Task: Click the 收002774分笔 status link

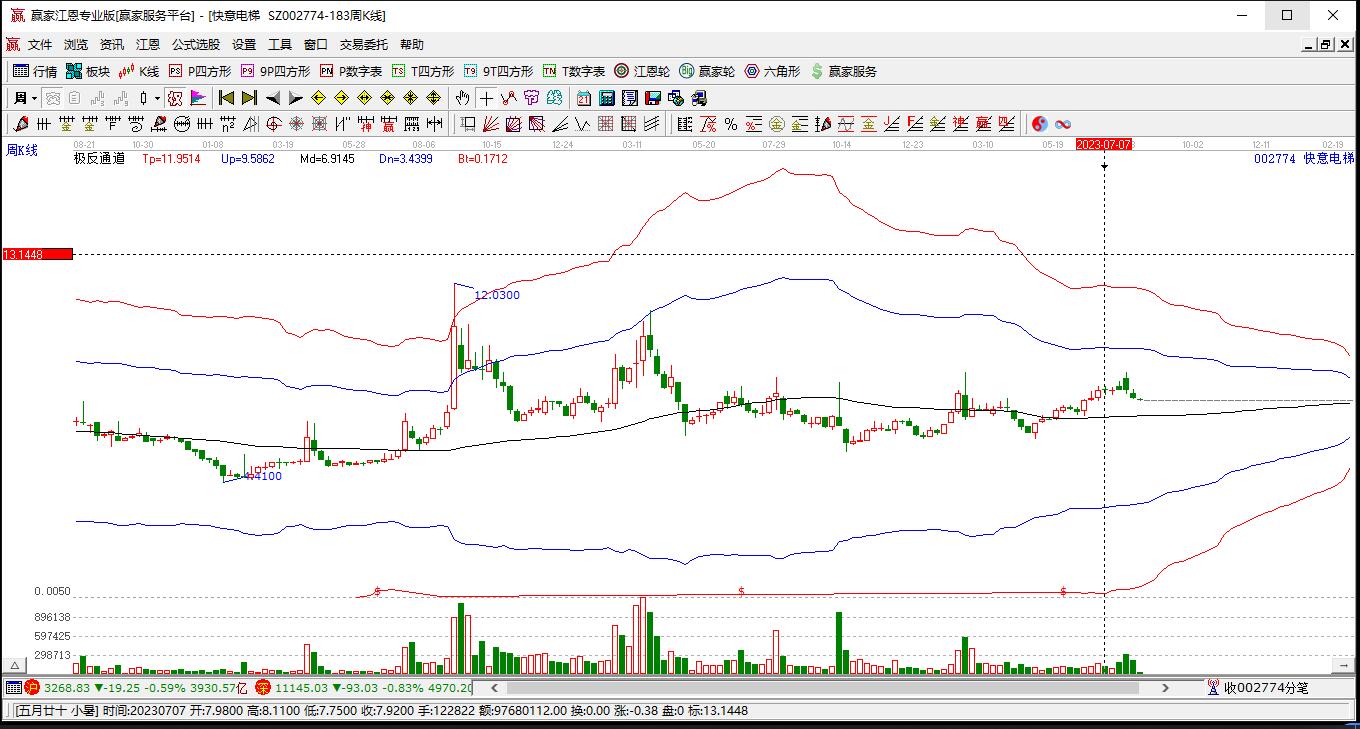Action: click(x=1265, y=688)
